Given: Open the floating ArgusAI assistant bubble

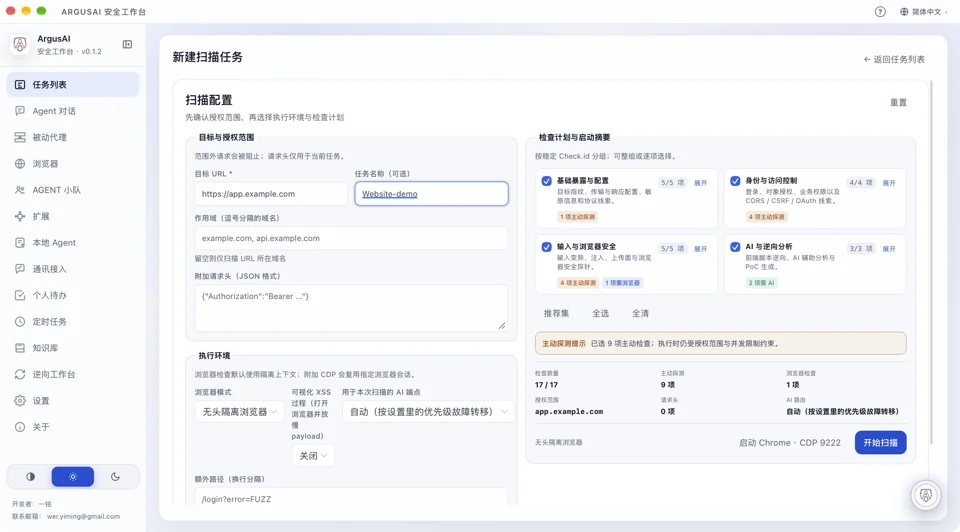Looking at the screenshot, I should click(925, 495).
